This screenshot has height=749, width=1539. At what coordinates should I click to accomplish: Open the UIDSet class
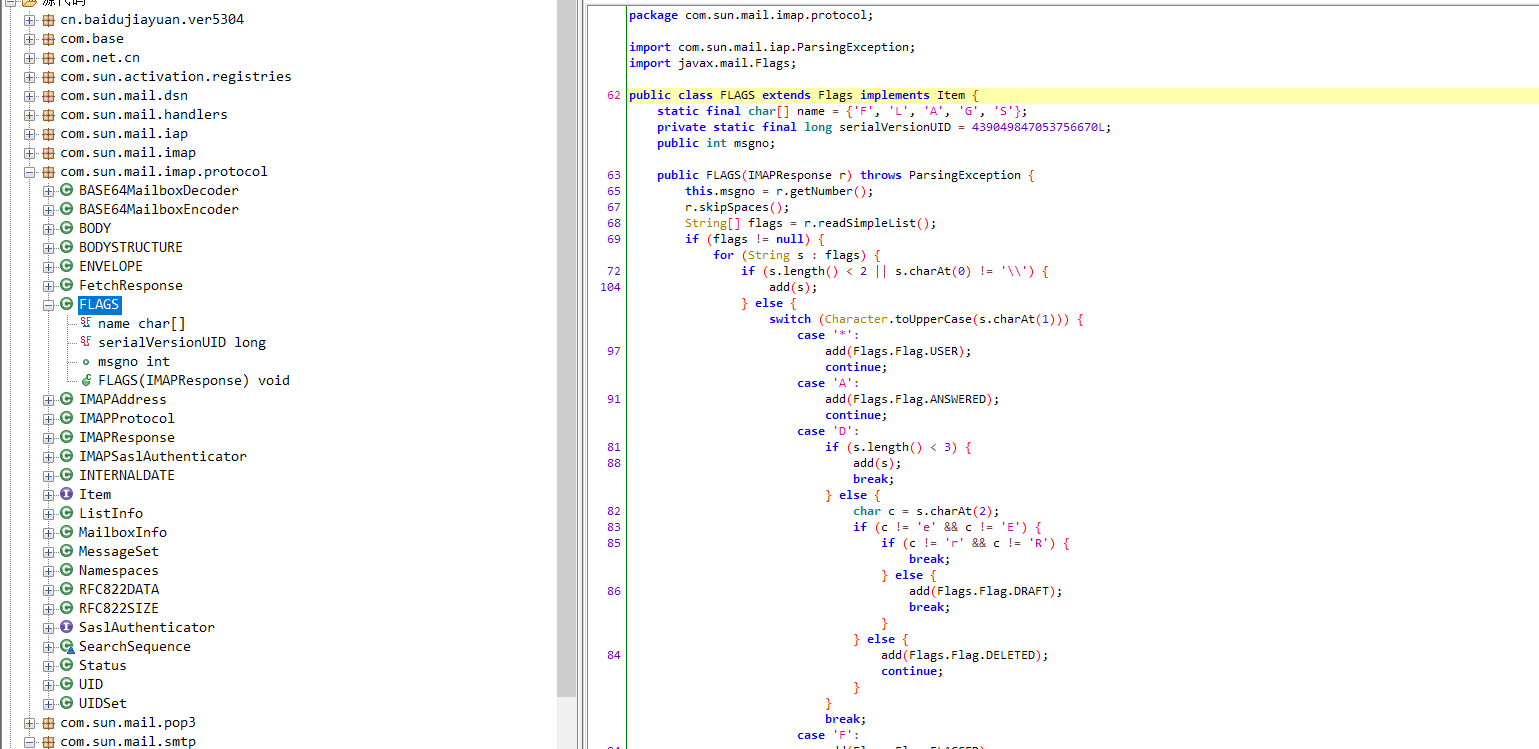click(x=102, y=703)
